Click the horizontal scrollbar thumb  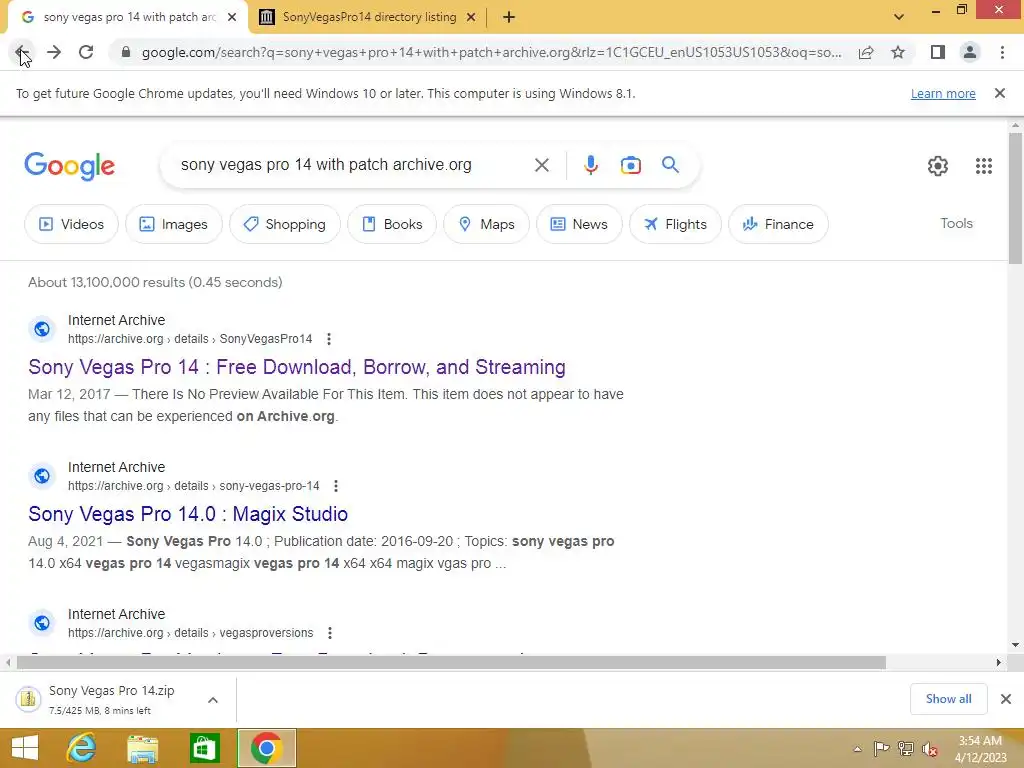click(x=451, y=662)
